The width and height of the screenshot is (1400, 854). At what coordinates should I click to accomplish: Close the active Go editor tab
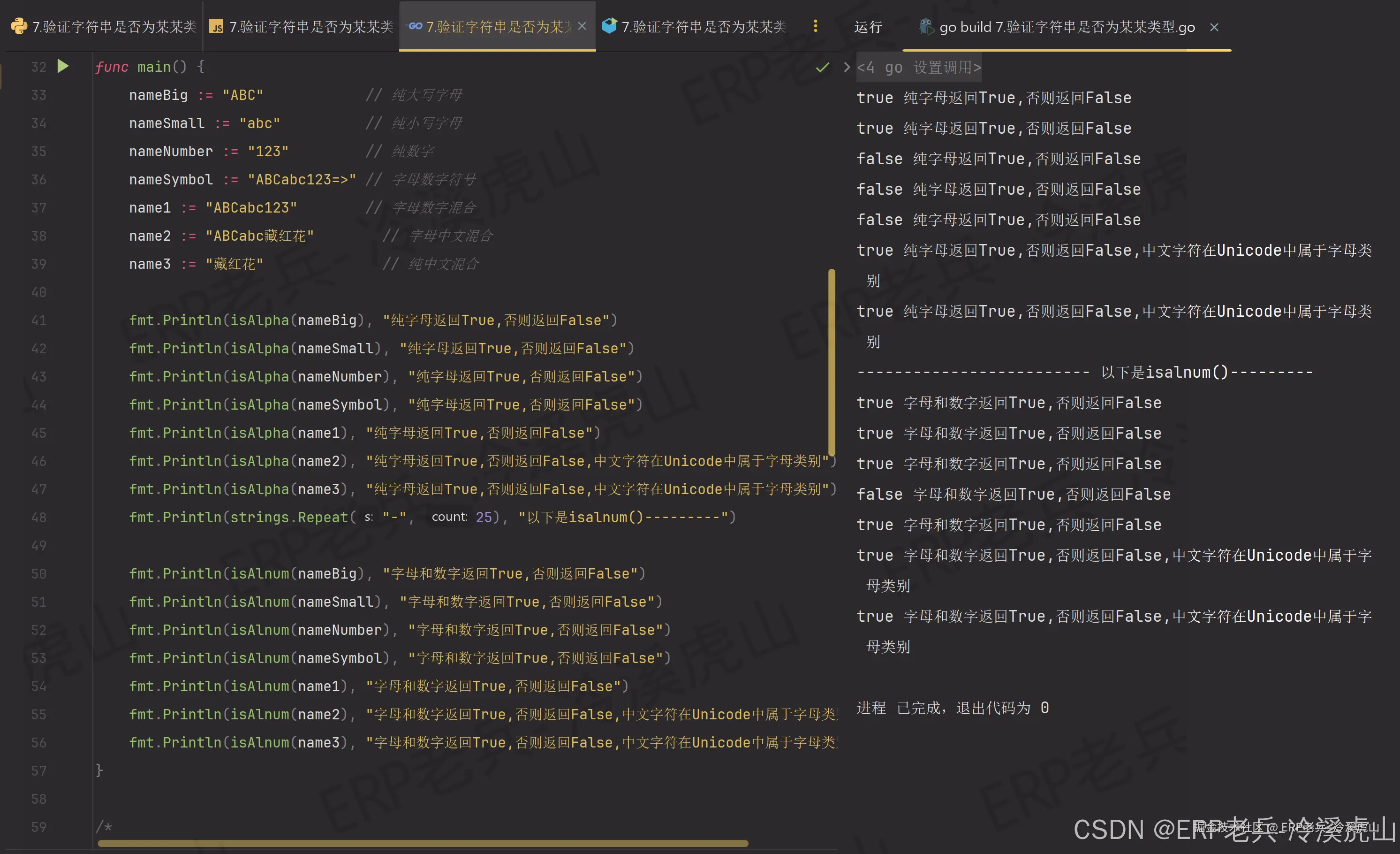point(582,26)
